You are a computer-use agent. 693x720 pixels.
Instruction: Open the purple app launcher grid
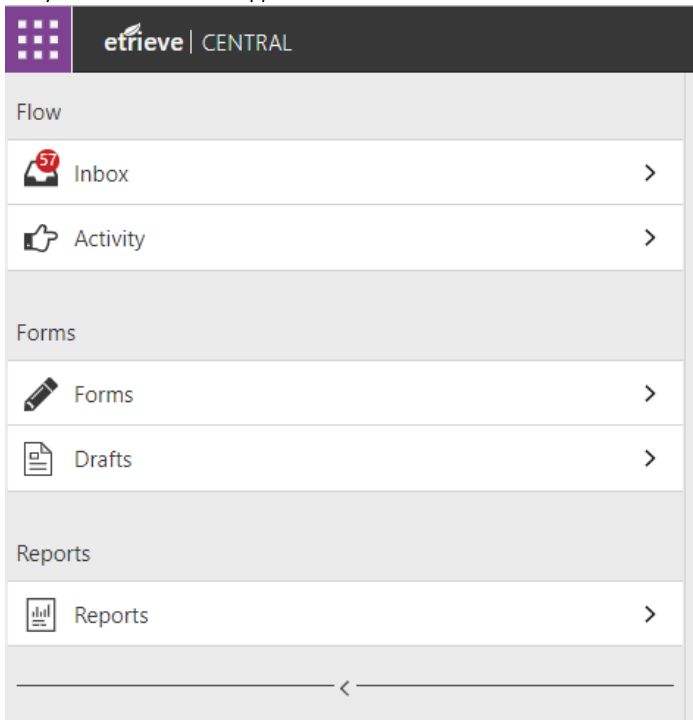38,39
